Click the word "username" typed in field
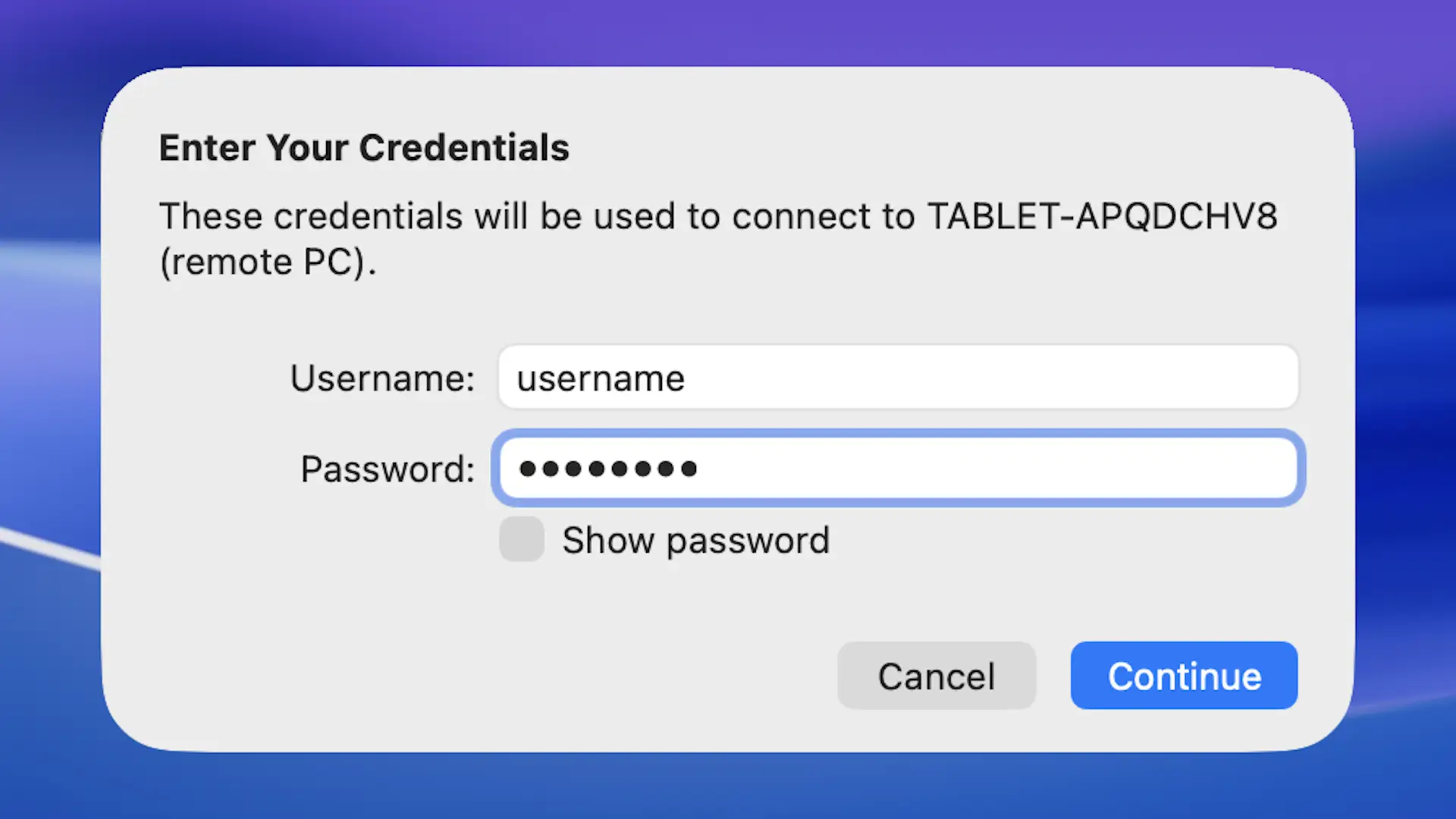 (601, 378)
